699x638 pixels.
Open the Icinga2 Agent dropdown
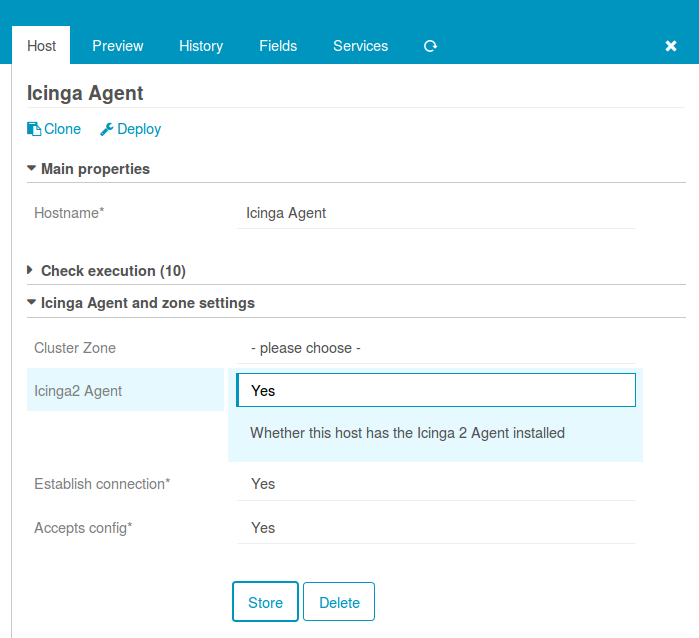pos(436,390)
